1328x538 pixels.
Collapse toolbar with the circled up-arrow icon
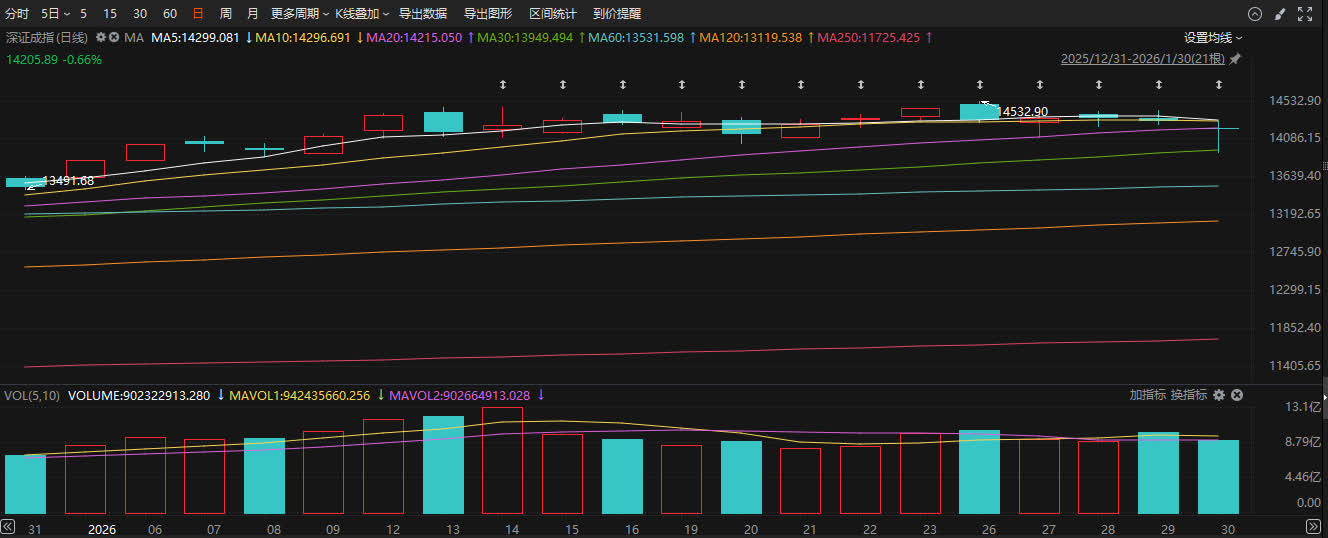[x=1255, y=14]
